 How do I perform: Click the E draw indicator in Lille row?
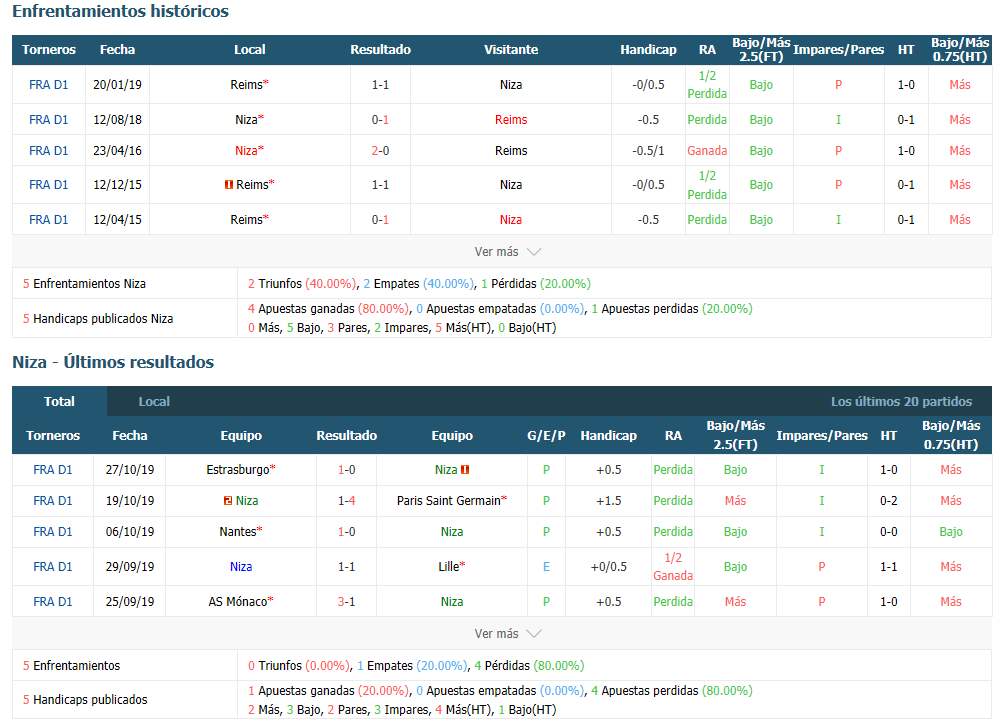pyautogui.click(x=546, y=567)
